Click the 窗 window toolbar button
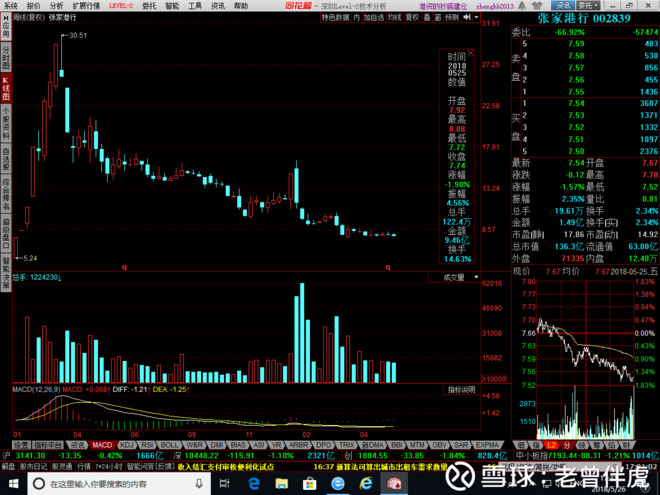Screen dimensions: 660x495 [438, 17]
